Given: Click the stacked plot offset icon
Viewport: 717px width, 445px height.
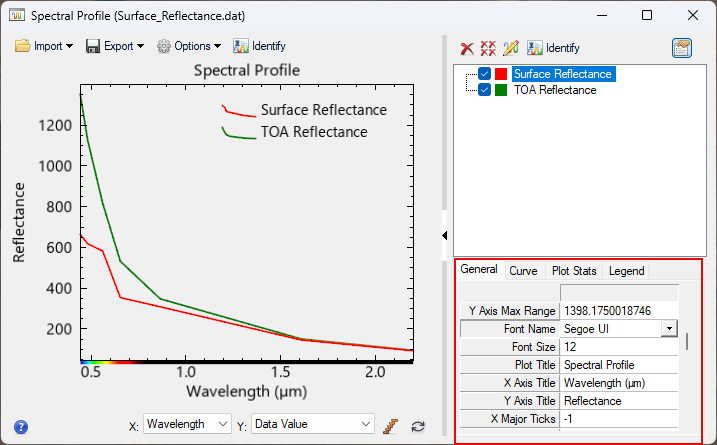Looking at the screenshot, I should tap(391, 426).
